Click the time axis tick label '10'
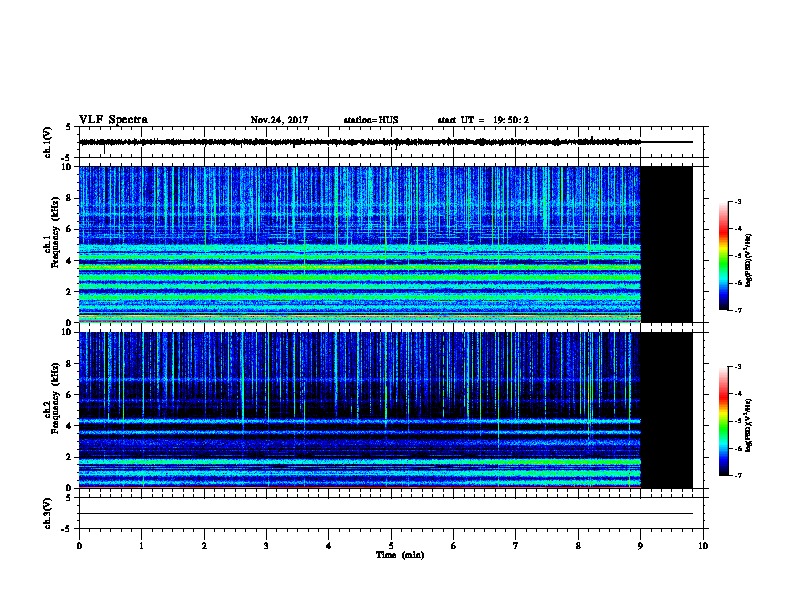Screen dimensions: 792x612 click(703, 546)
